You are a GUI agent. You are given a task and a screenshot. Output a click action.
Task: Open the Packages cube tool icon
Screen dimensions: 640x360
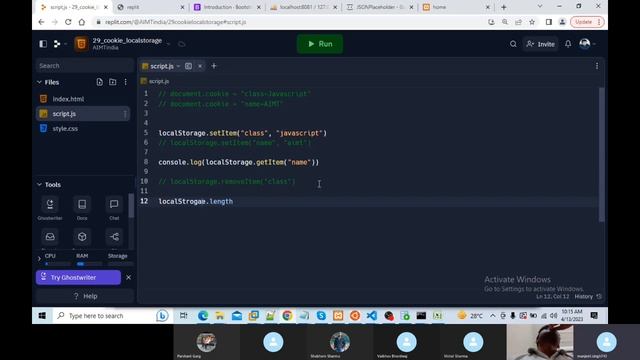pos(82,237)
